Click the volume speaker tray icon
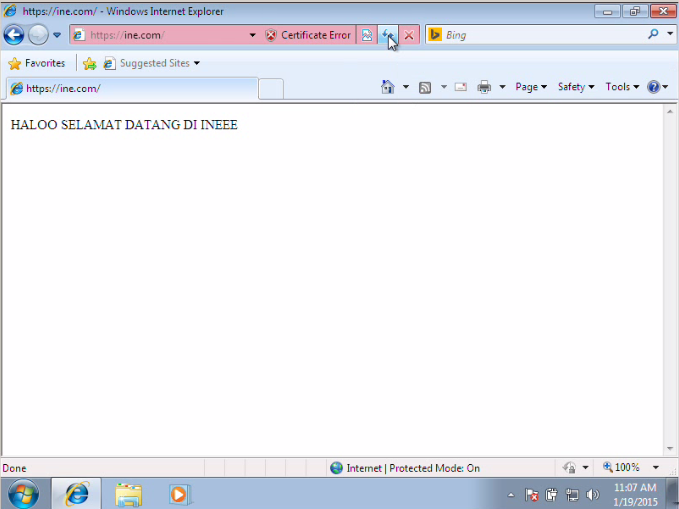679x509 pixels. [592, 494]
